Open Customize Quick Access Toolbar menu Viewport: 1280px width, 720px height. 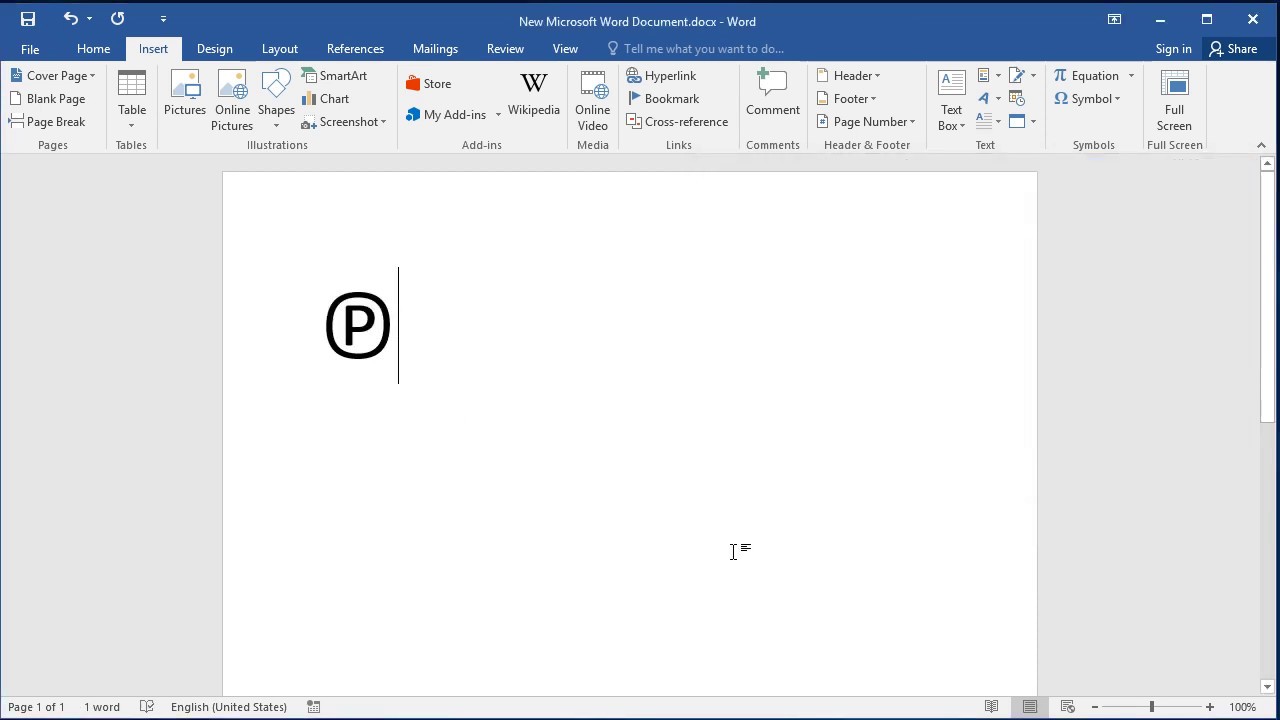coord(163,19)
